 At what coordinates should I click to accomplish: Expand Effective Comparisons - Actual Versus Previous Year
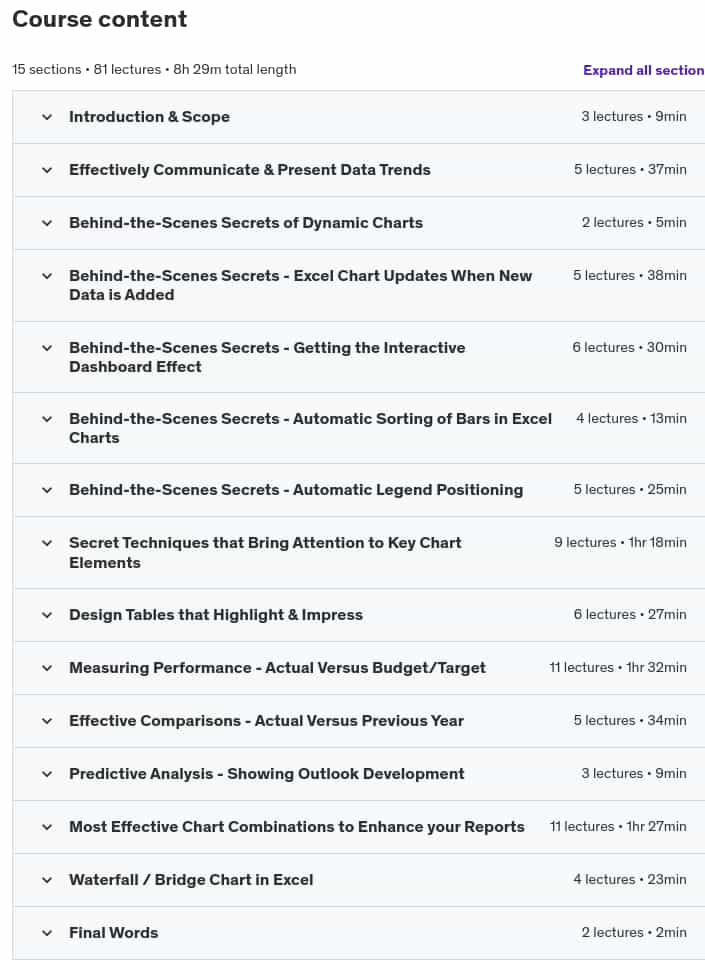click(x=359, y=721)
